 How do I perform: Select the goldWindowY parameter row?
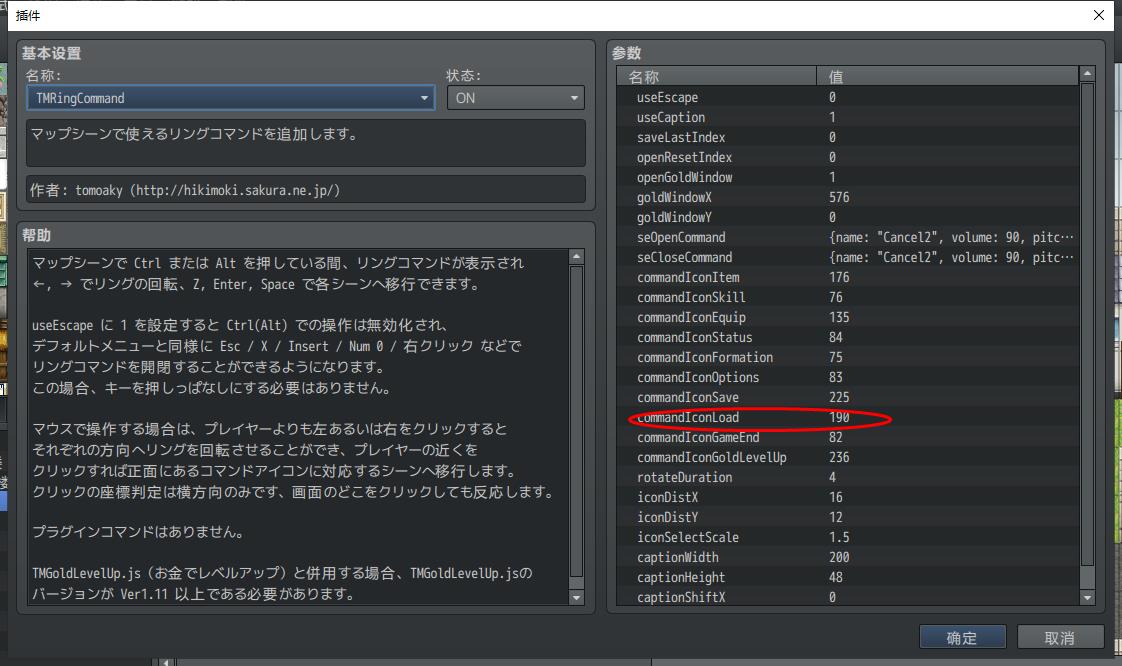coord(848,217)
